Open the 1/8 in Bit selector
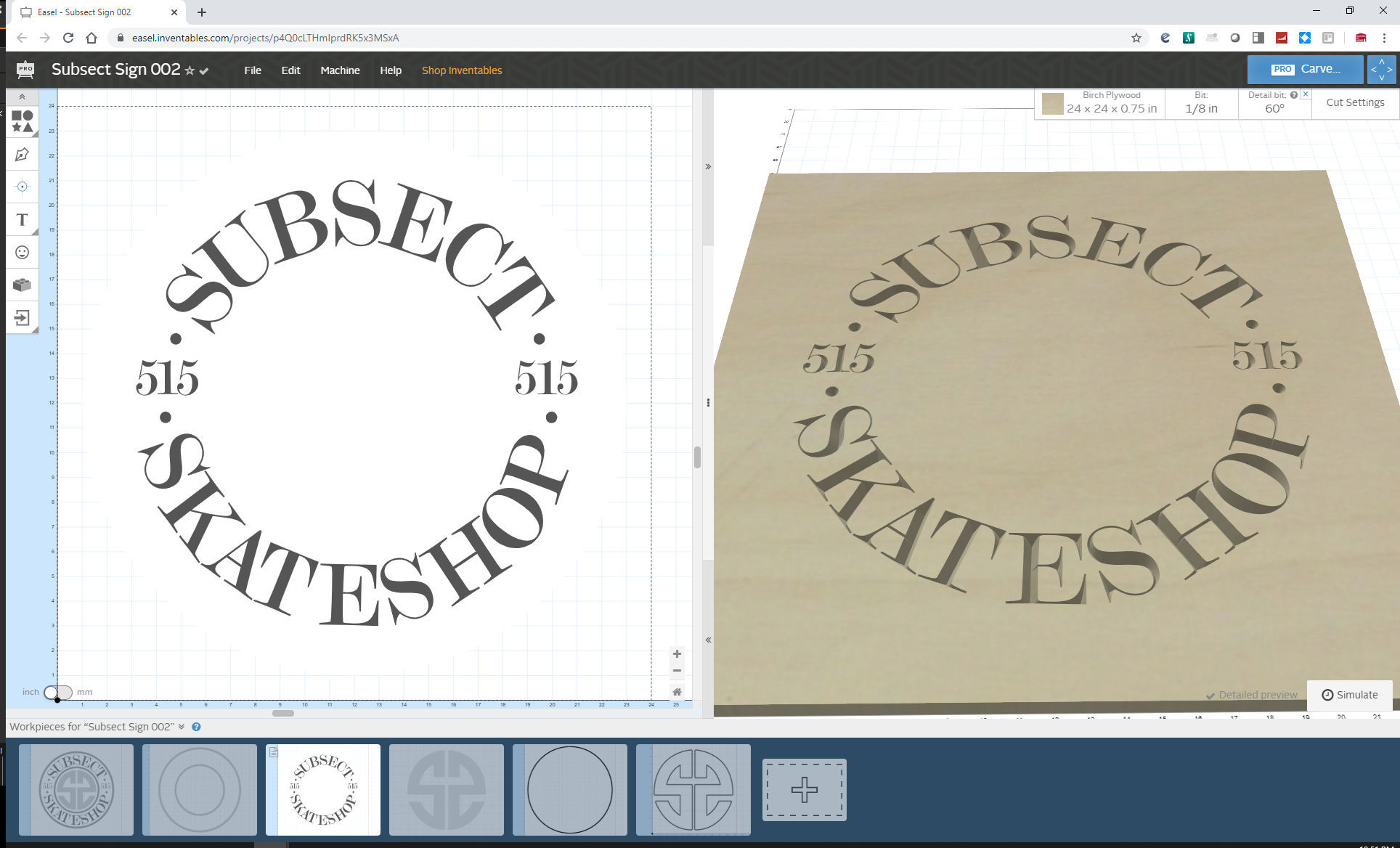 [1201, 103]
